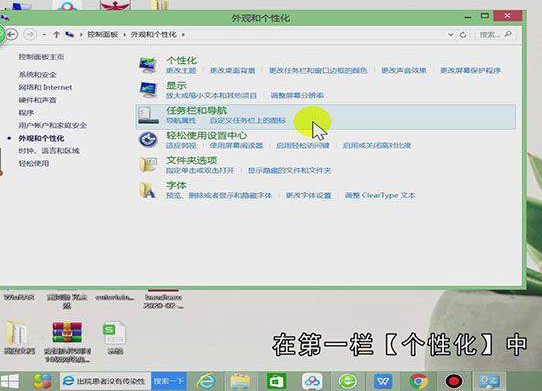Click 调整 ClearType 文本 link
This screenshot has height=391, width=542.
[x=380, y=195]
